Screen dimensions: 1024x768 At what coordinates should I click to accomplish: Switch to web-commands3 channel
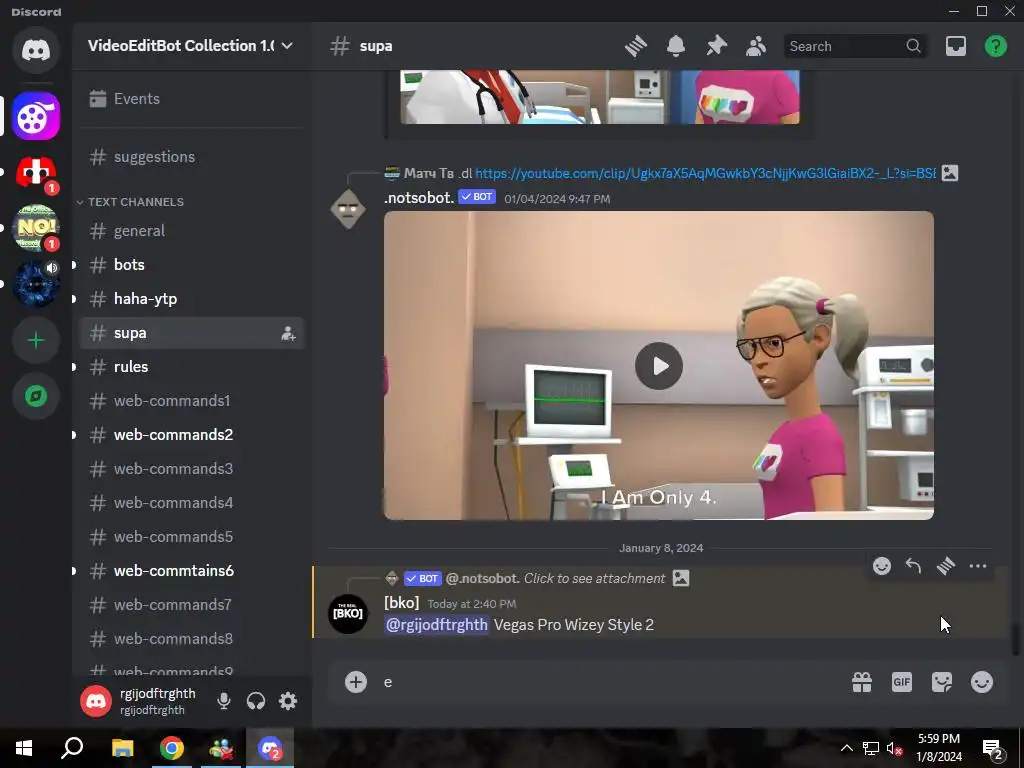click(x=191, y=468)
